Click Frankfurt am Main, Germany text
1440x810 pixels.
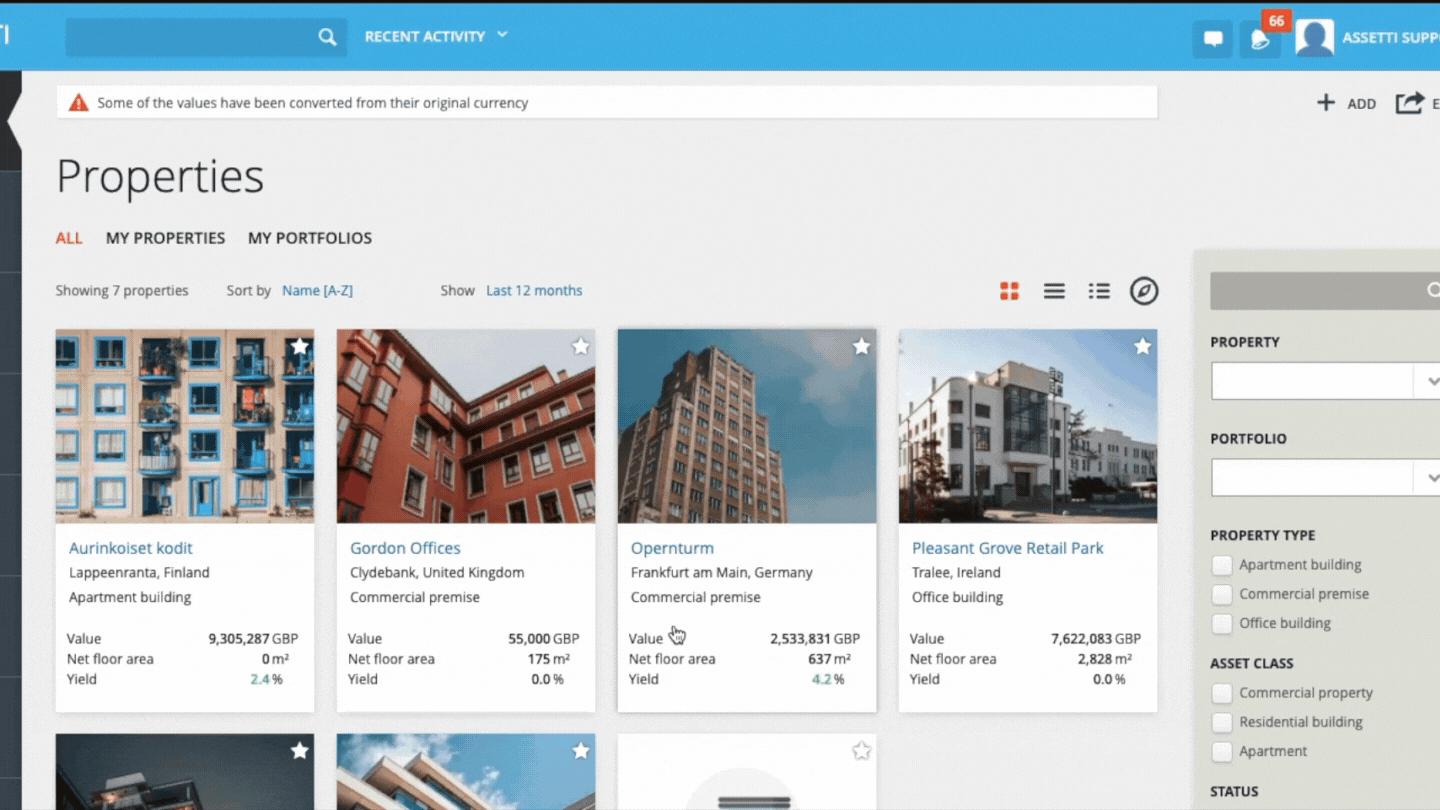pyautogui.click(x=722, y=573)
